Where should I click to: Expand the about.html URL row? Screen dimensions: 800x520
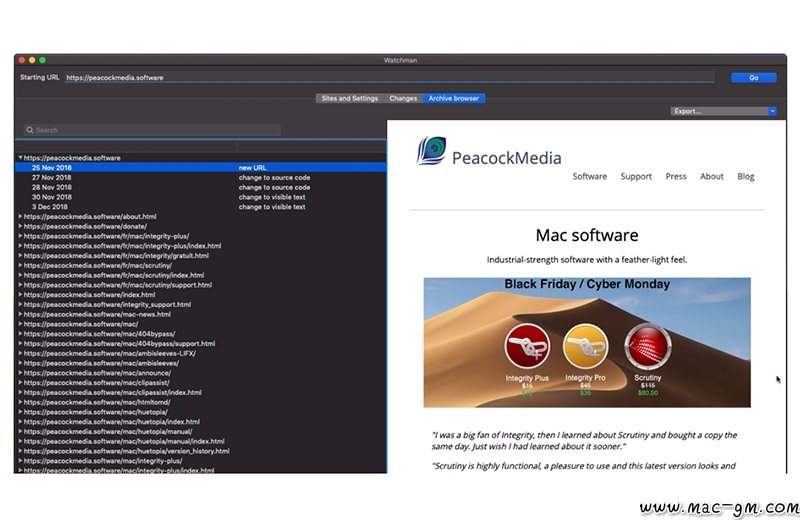click(20, 216)
